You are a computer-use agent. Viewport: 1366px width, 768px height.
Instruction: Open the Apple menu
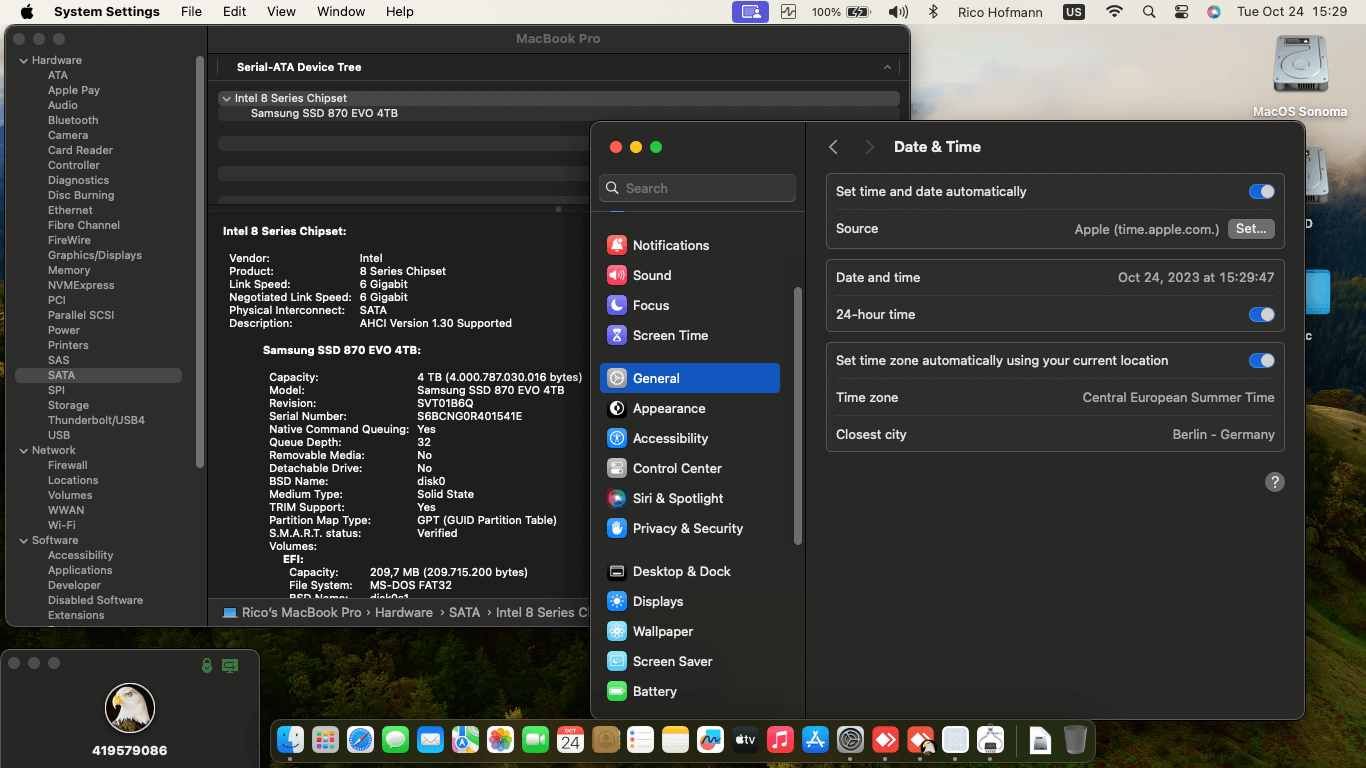[27, 12]
